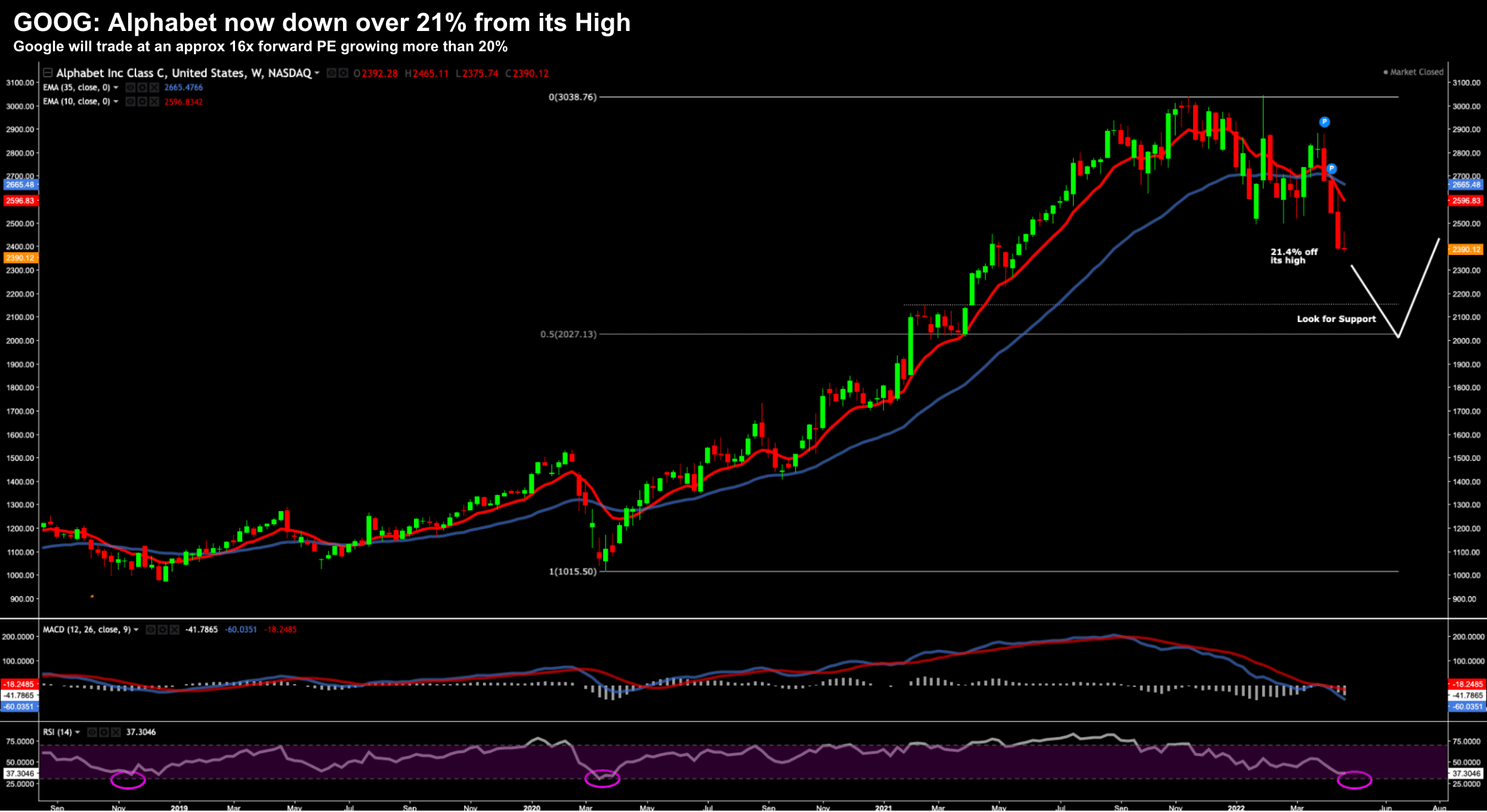The width and height of the screenshot is (1487, 812).
Task: Open settings gear next to Alphabet symbol title
Action: pyautogui.click(x=343, y=73)
